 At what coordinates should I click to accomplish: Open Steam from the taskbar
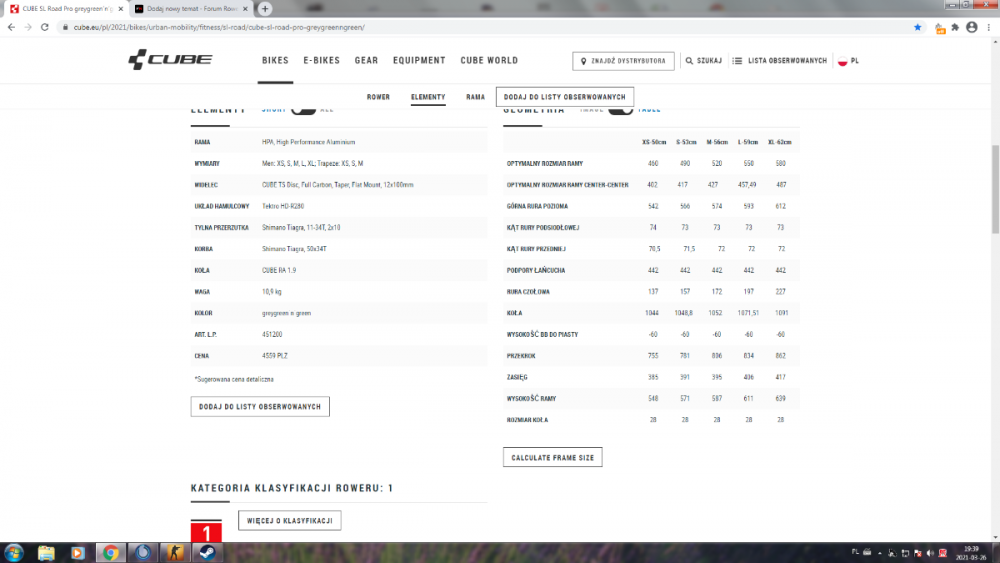pos(207,553)
